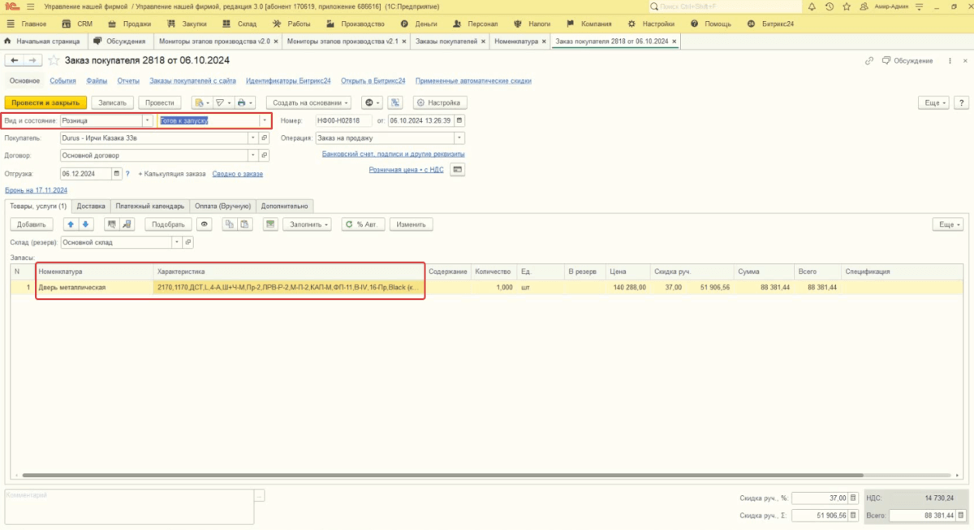Switch to the Платежный календарь tab

[x=150, y=206]
